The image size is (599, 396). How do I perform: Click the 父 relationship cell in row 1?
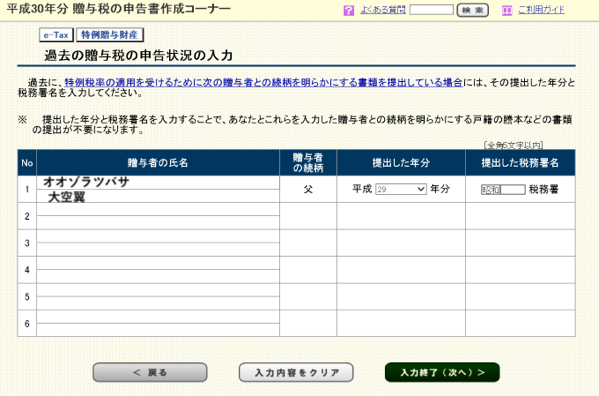coord(308,189)
